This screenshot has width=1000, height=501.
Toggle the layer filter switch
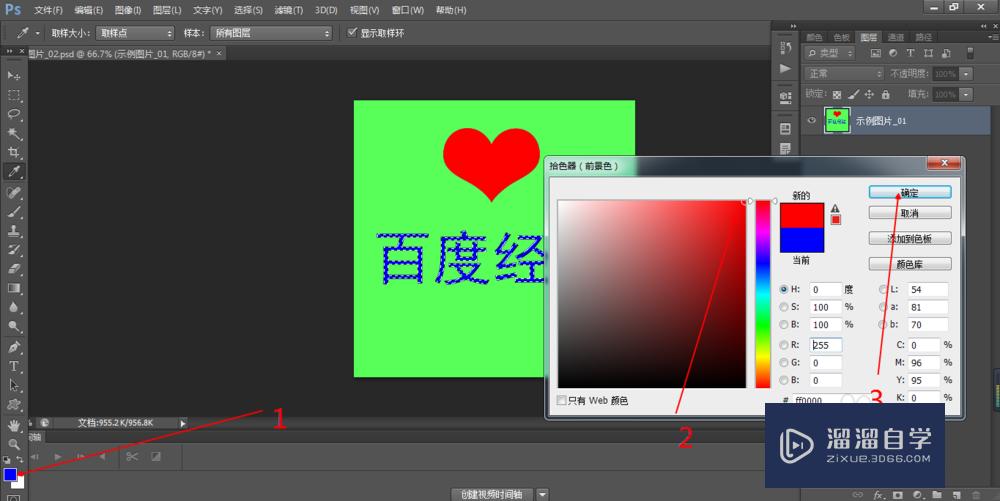tap(970, 54)
